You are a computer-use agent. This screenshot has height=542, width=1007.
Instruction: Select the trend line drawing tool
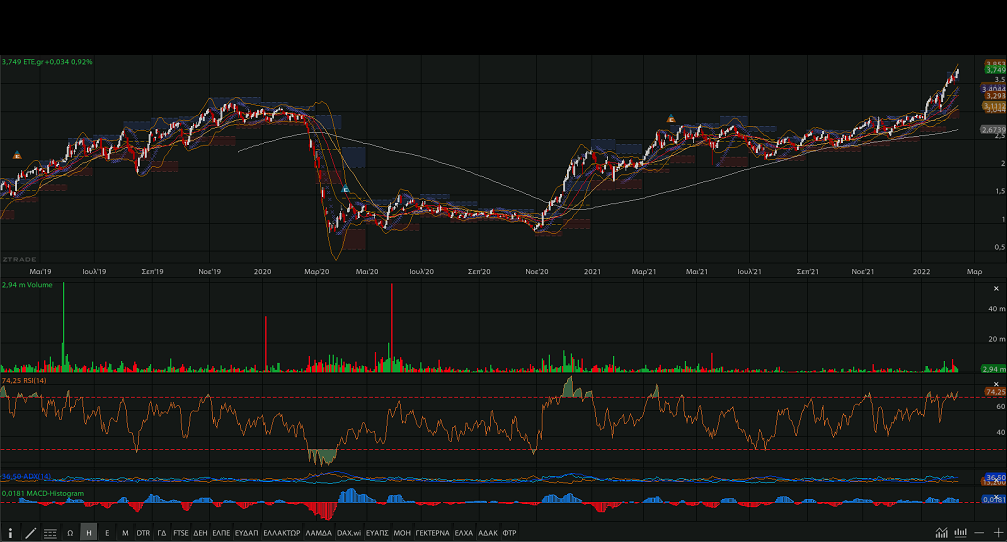[30, 533]
